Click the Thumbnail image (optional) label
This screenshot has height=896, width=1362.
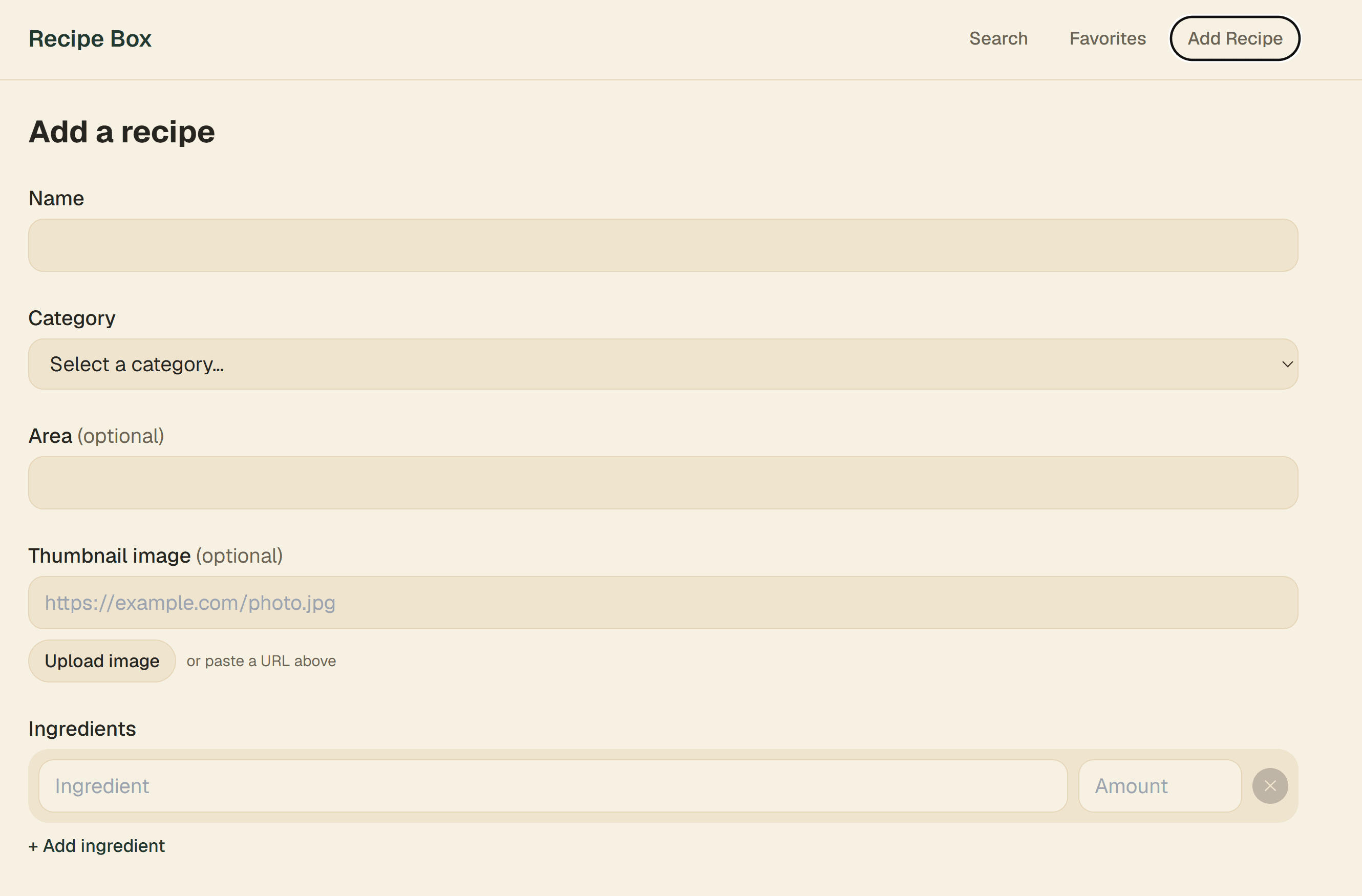156,556
